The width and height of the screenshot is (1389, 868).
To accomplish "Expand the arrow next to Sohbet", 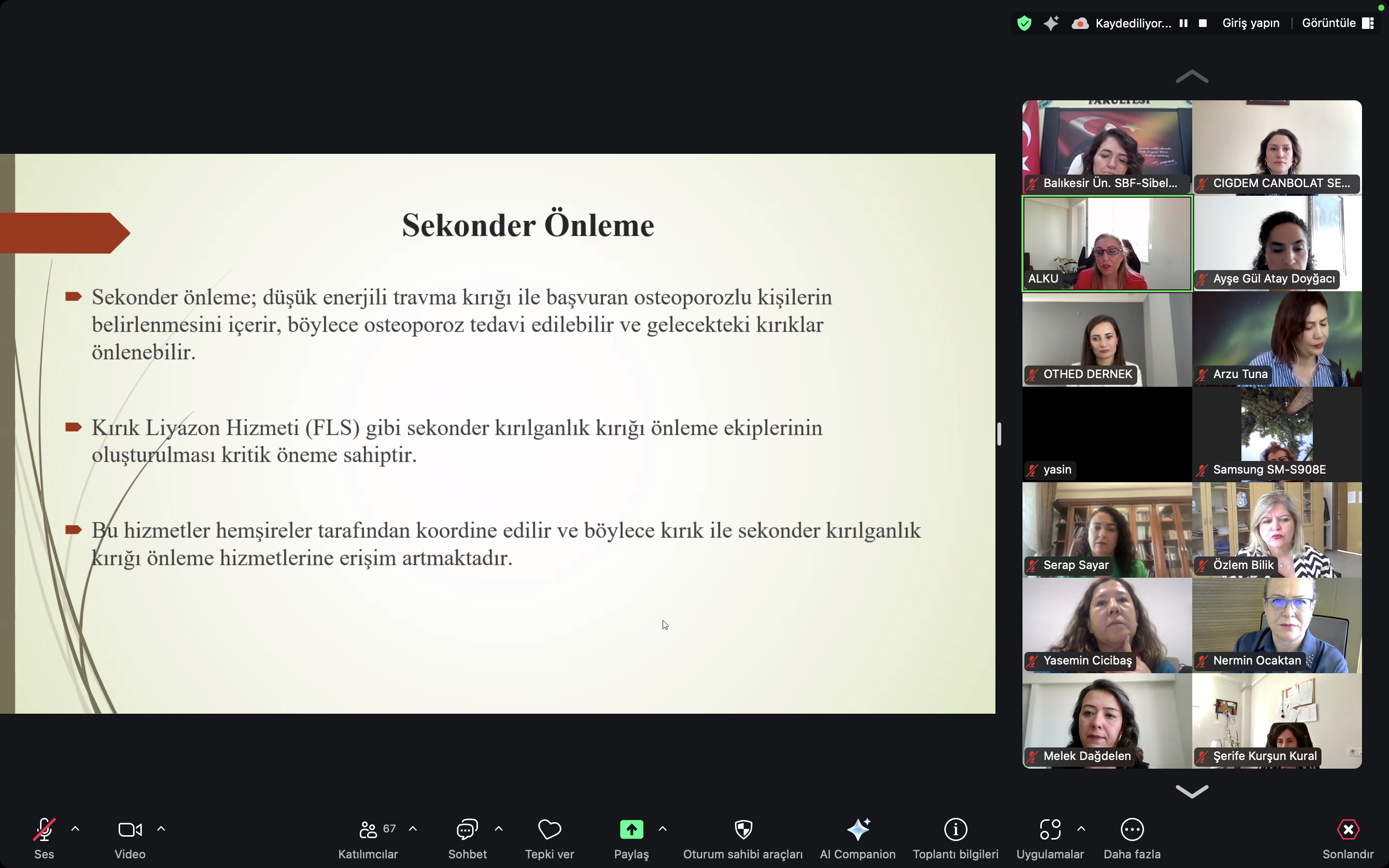I will 499,829.
